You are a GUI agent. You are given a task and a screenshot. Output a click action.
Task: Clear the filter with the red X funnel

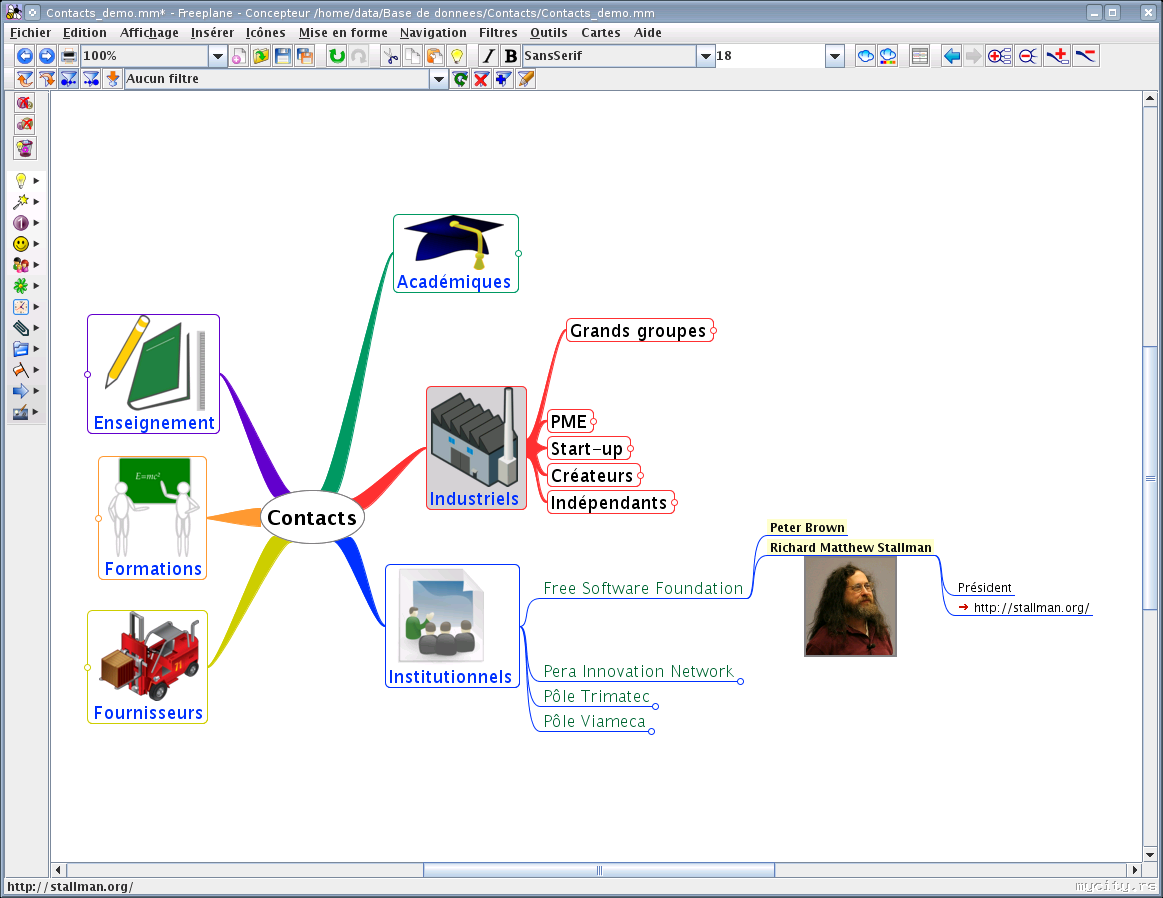481,79
